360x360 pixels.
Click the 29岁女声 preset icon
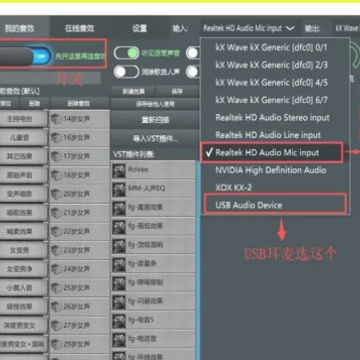pos(57,344)
